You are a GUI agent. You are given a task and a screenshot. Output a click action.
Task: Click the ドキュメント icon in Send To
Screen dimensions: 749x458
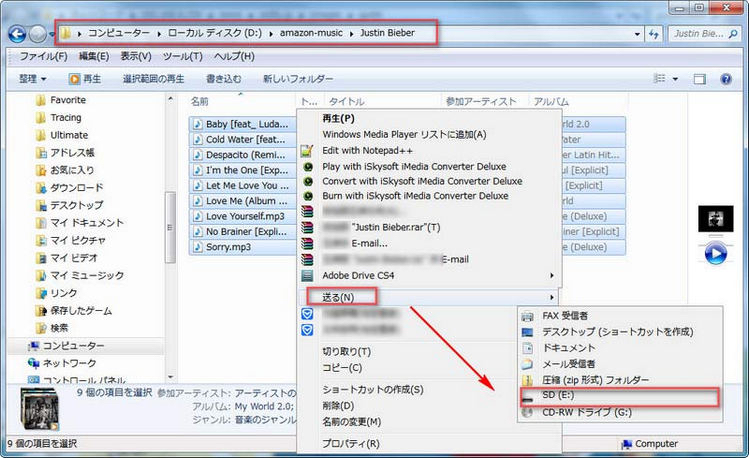[527, 348]
